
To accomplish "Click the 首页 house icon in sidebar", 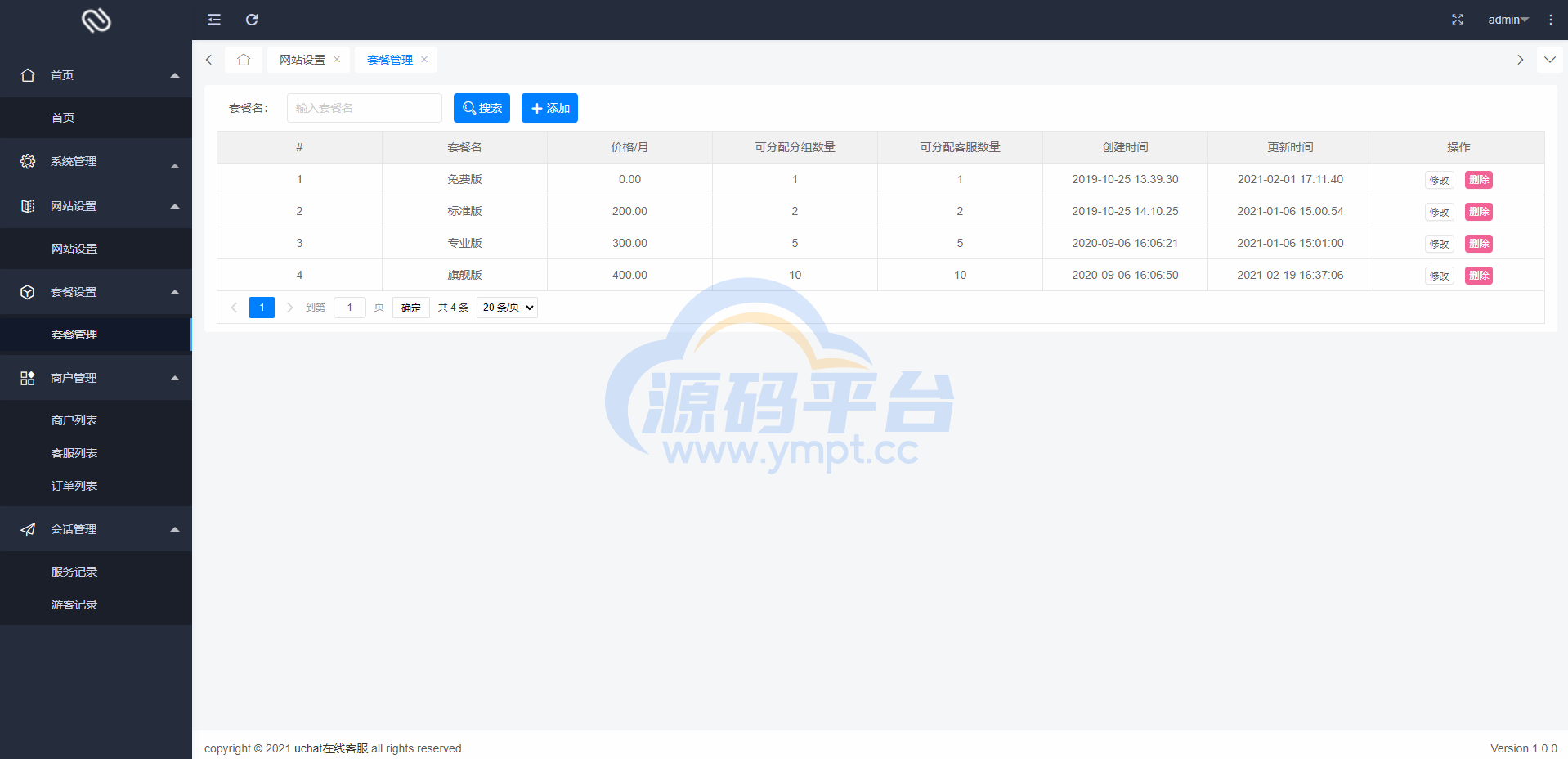I will tap(28, 75).
